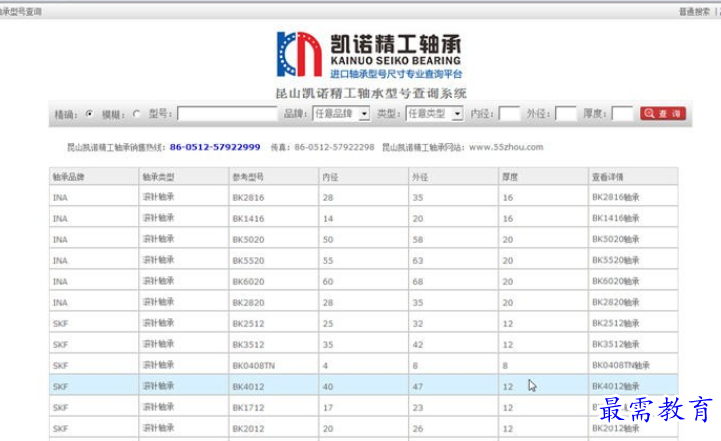Click the Kainuo Seiko Bearing logo
Image resolution: width=721 pixels, height=441 pixels.
[372, 55]
